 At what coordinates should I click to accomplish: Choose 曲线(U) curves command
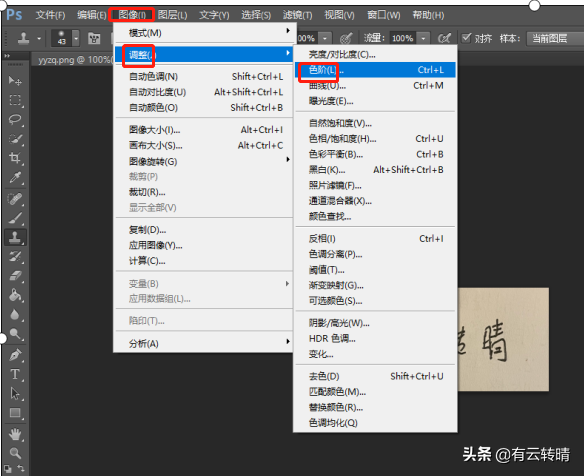pos(375,86)
